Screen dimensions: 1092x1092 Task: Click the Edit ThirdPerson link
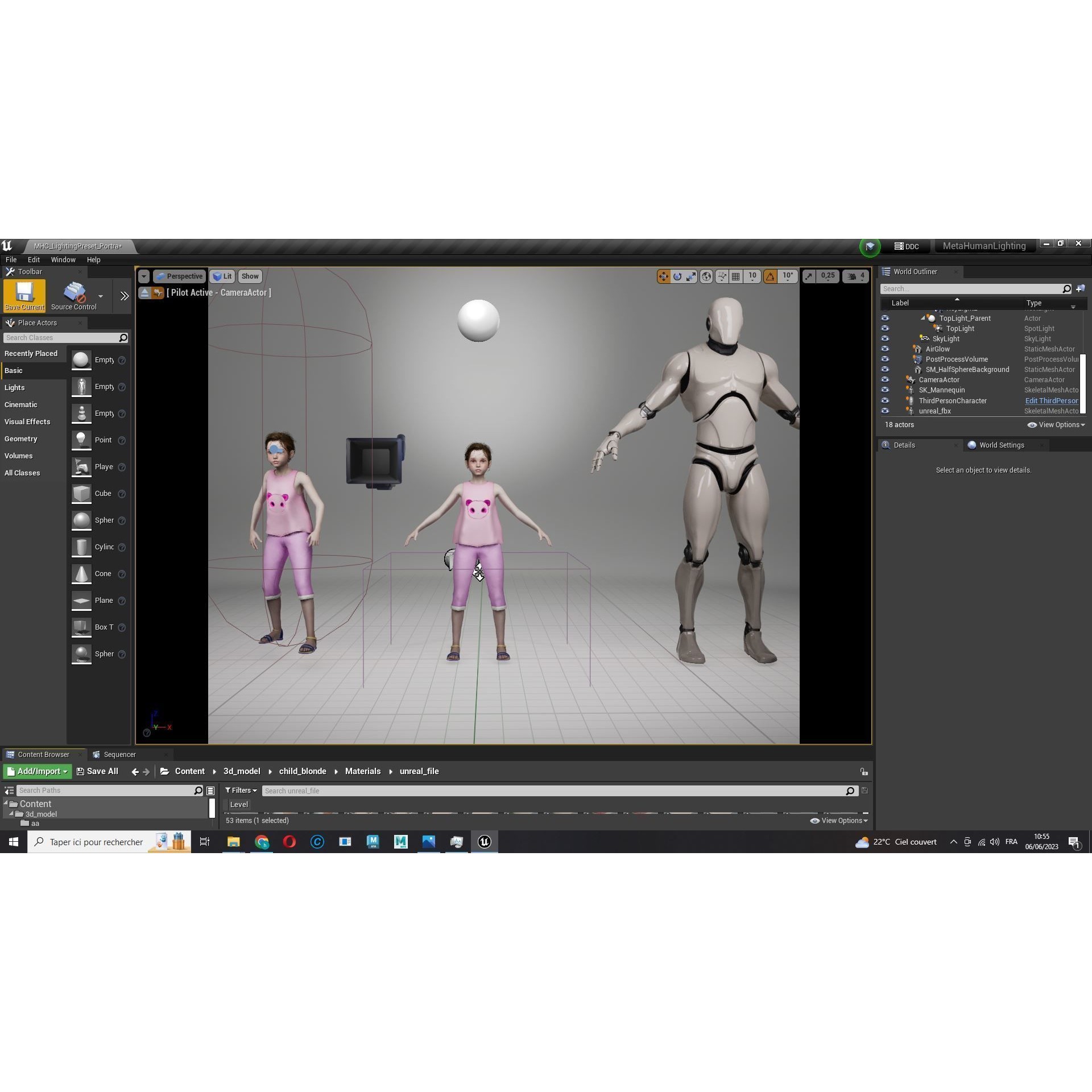[1052, 401]
